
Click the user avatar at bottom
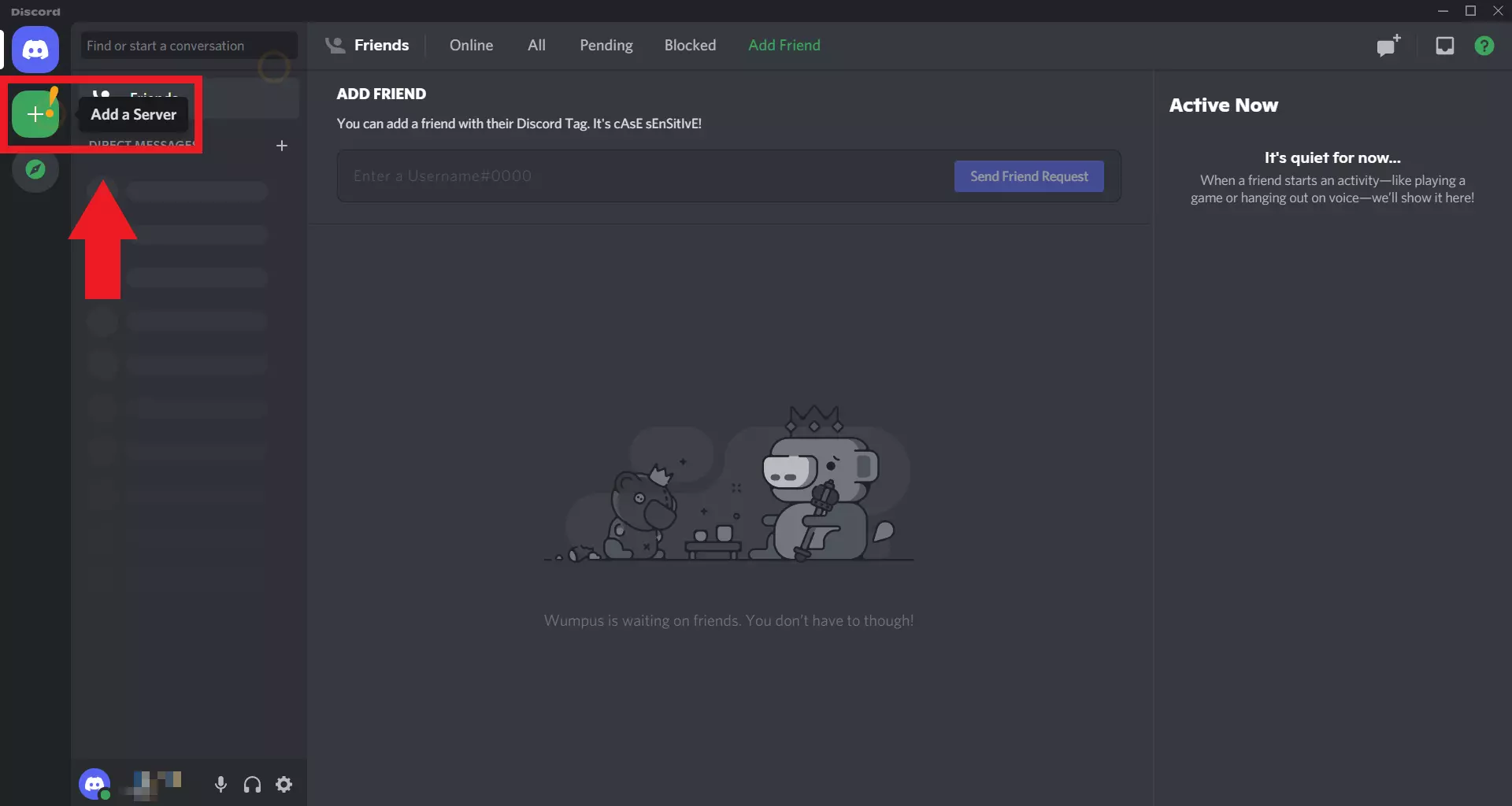94,784
